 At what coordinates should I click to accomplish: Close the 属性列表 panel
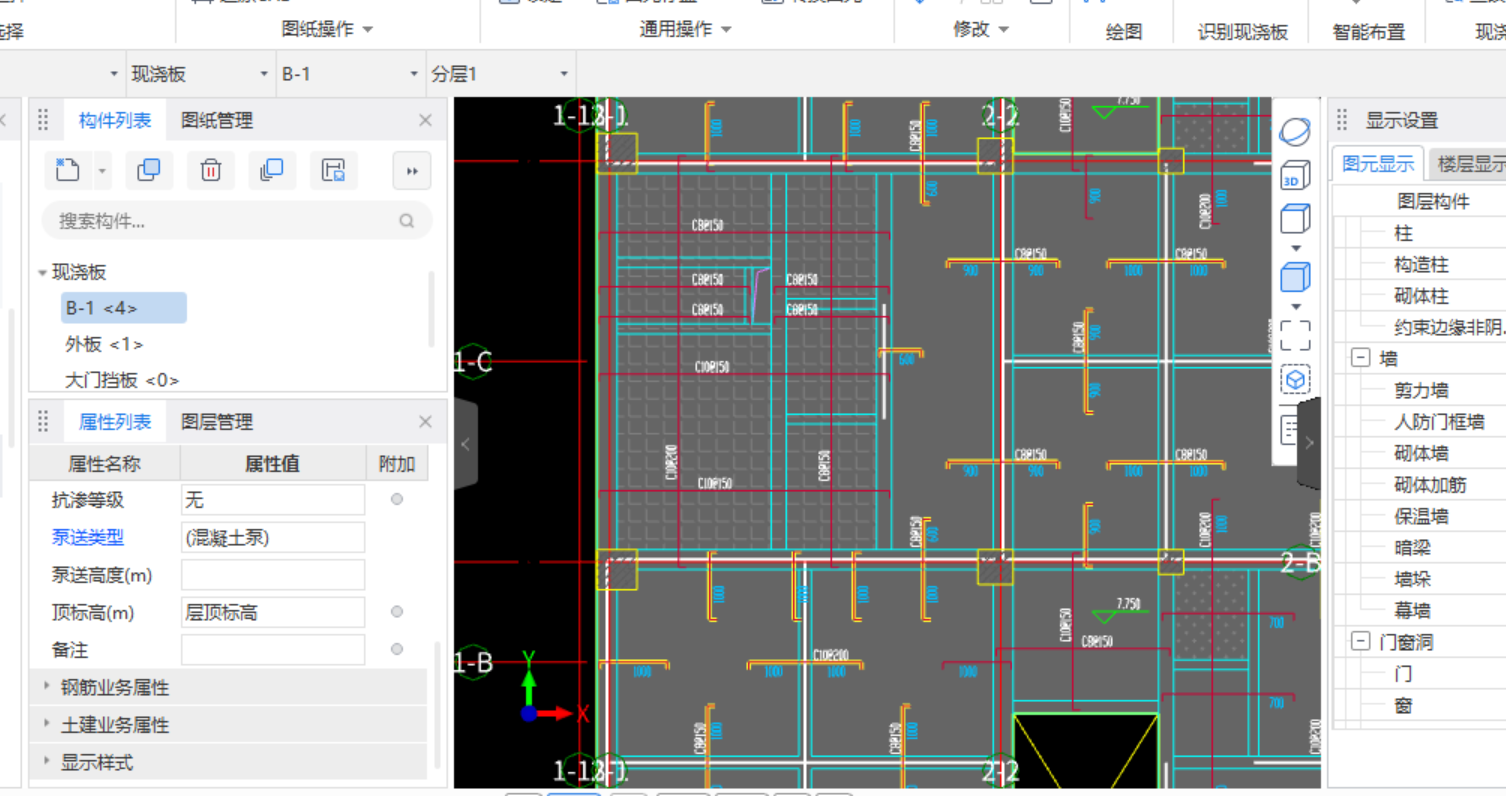(x=425, y=422)
